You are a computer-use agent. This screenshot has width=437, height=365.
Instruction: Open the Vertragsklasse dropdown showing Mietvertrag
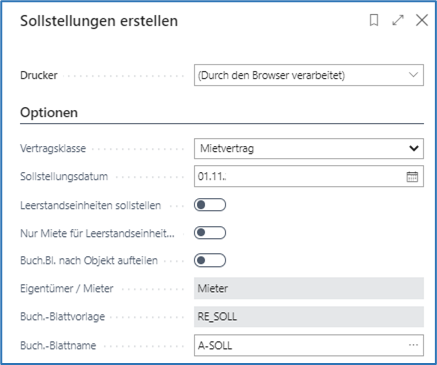[309, 148]
